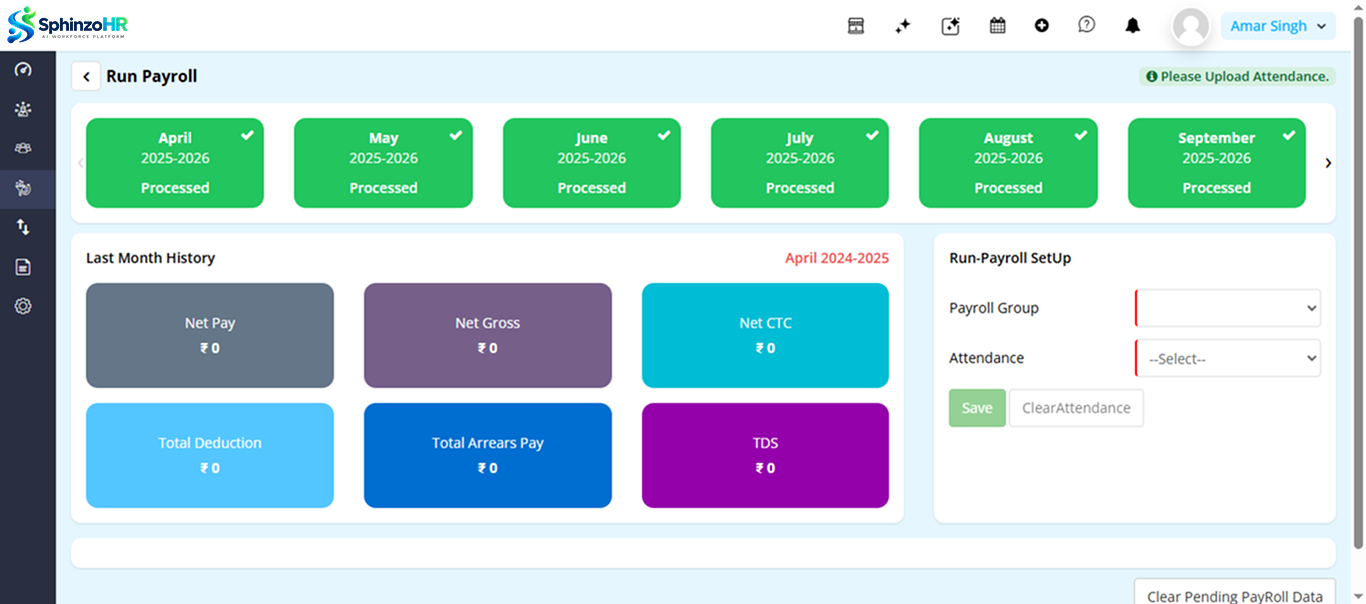Image resolution: width=1366 pixels, height=604 pixels.
Task: Click the TDS summary card
Action: [x=765, y=455]
